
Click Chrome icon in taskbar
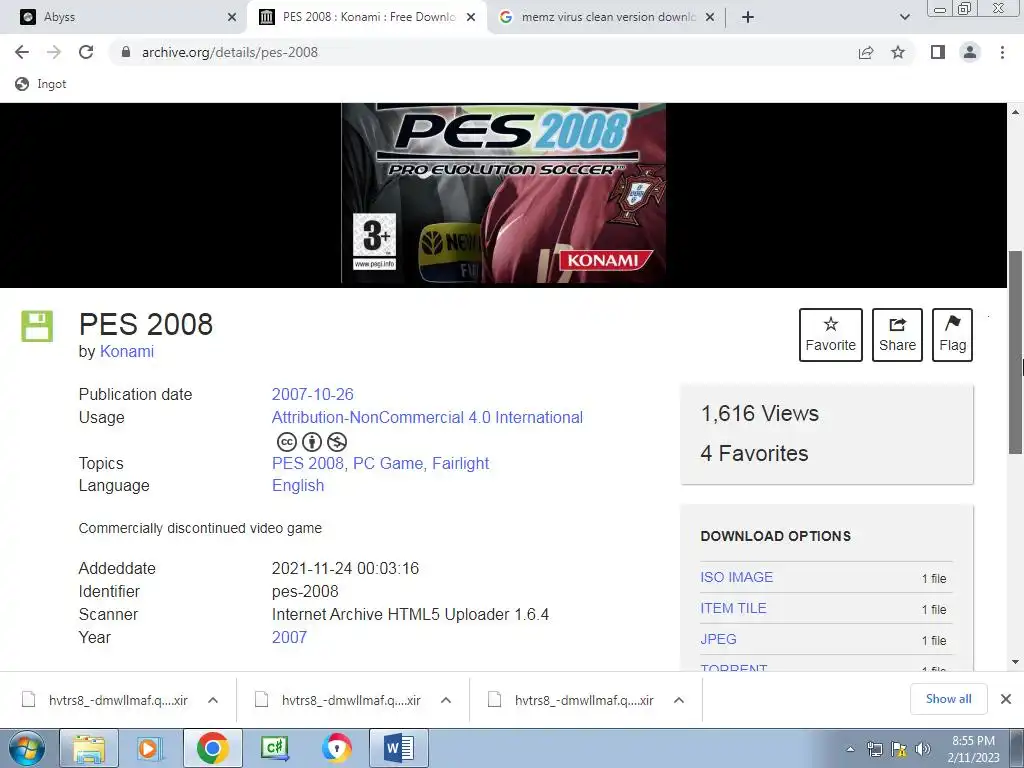(212, 748)
